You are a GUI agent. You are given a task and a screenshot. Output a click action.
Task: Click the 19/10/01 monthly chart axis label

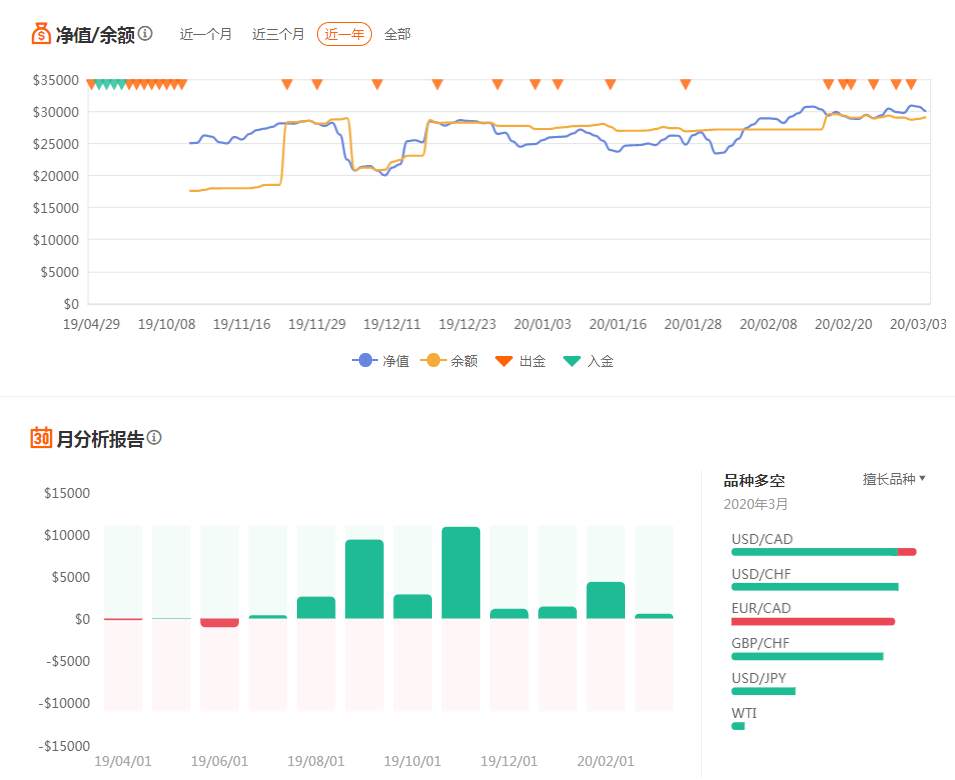pos(412,761)
